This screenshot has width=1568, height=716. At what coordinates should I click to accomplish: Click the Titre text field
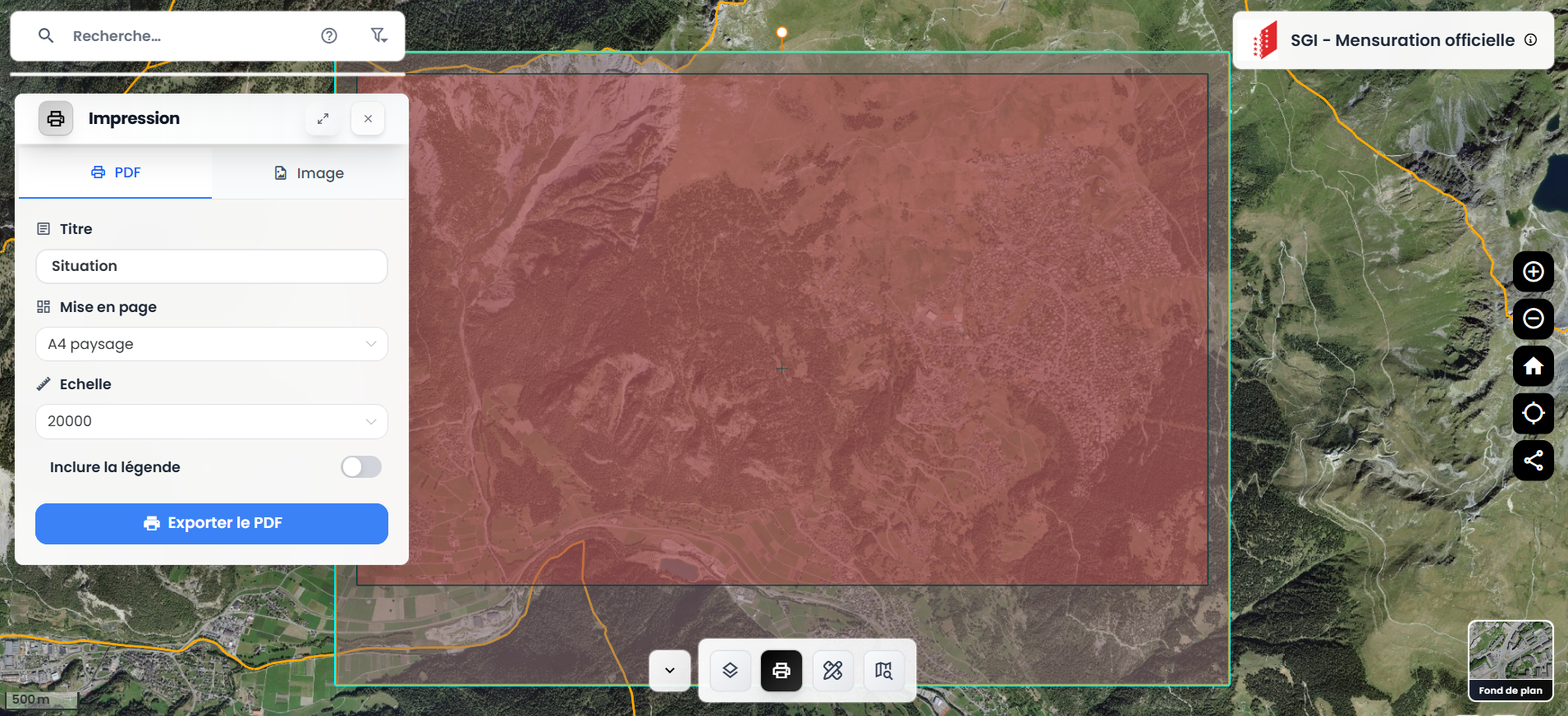[x=212, y=266]
